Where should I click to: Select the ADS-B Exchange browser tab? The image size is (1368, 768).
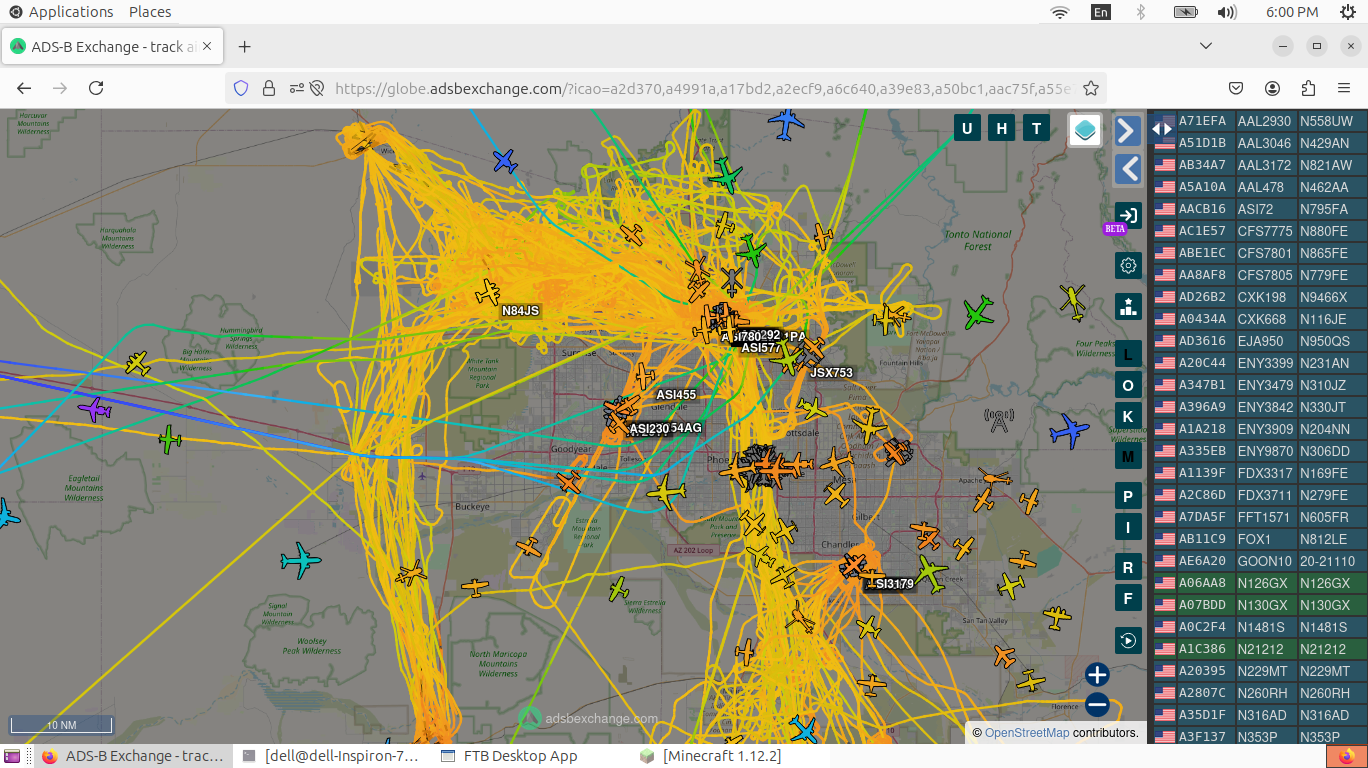[x=113, y=47]
